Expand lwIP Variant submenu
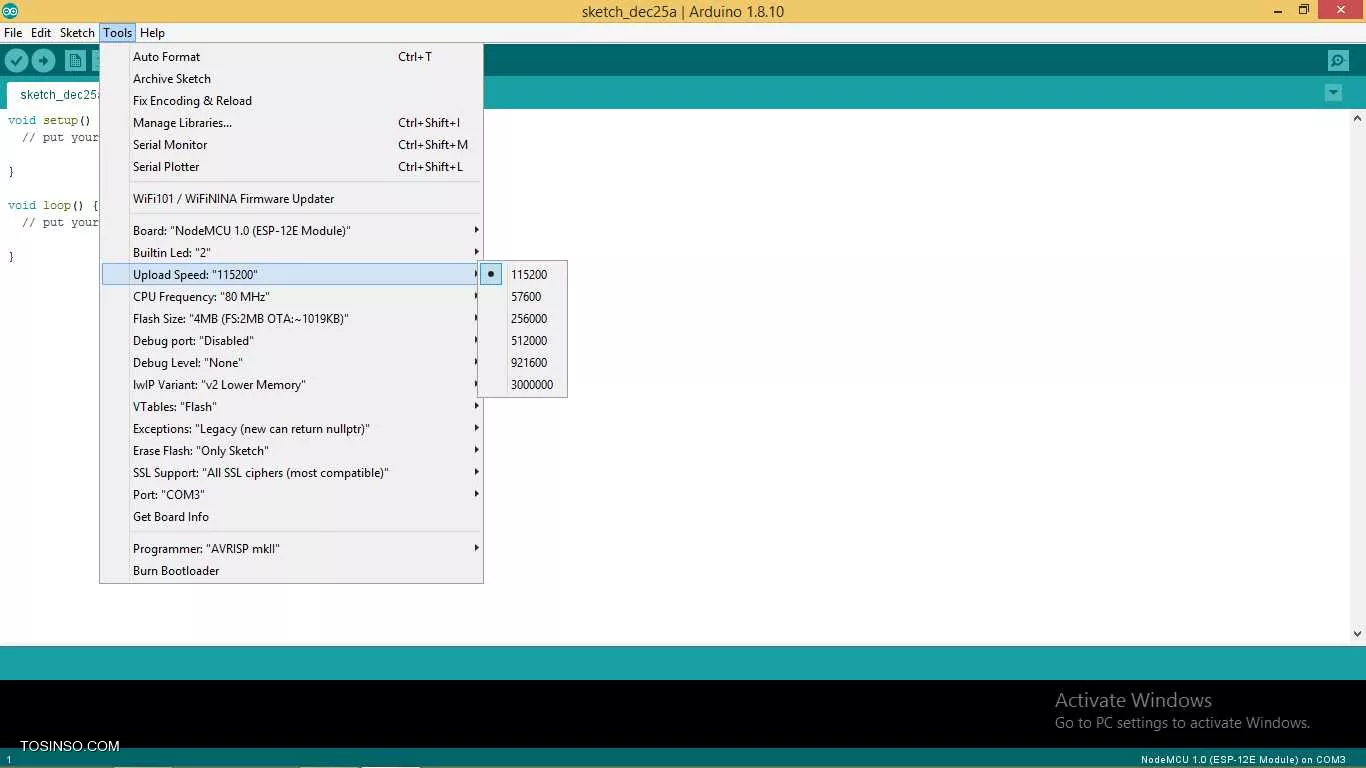This screenshot has width=1366, height=768. (x=292, y=385)
